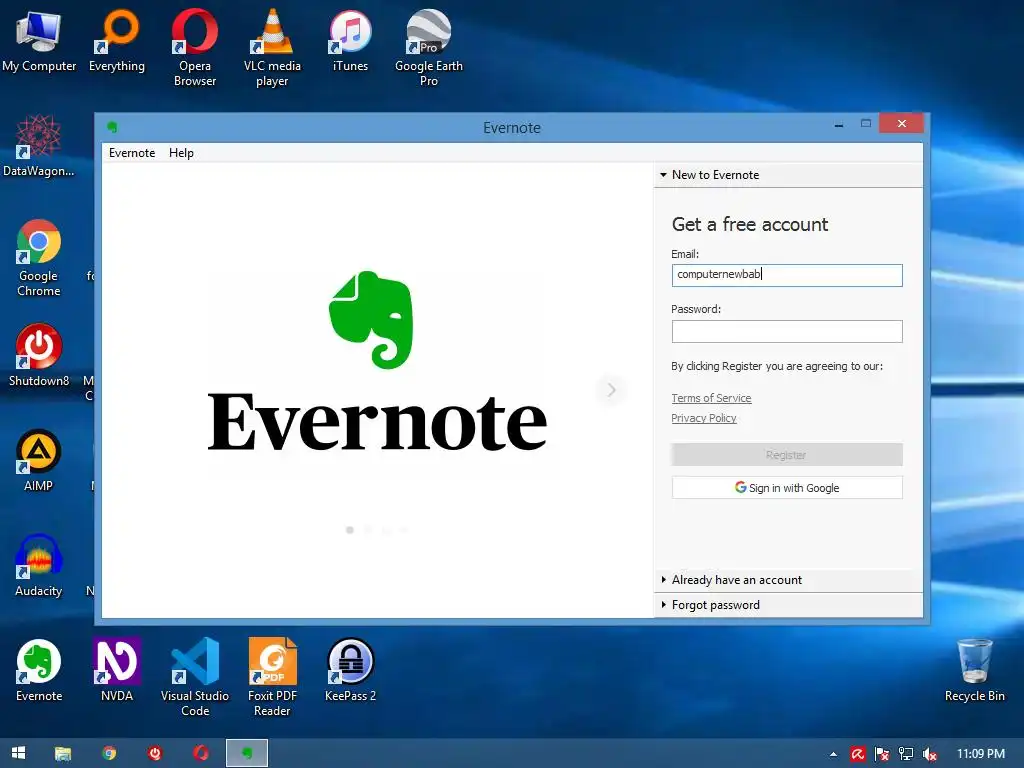The image size is (1024, 768).
Task: Minimize the Evernote window
Action: coord(839,124)
